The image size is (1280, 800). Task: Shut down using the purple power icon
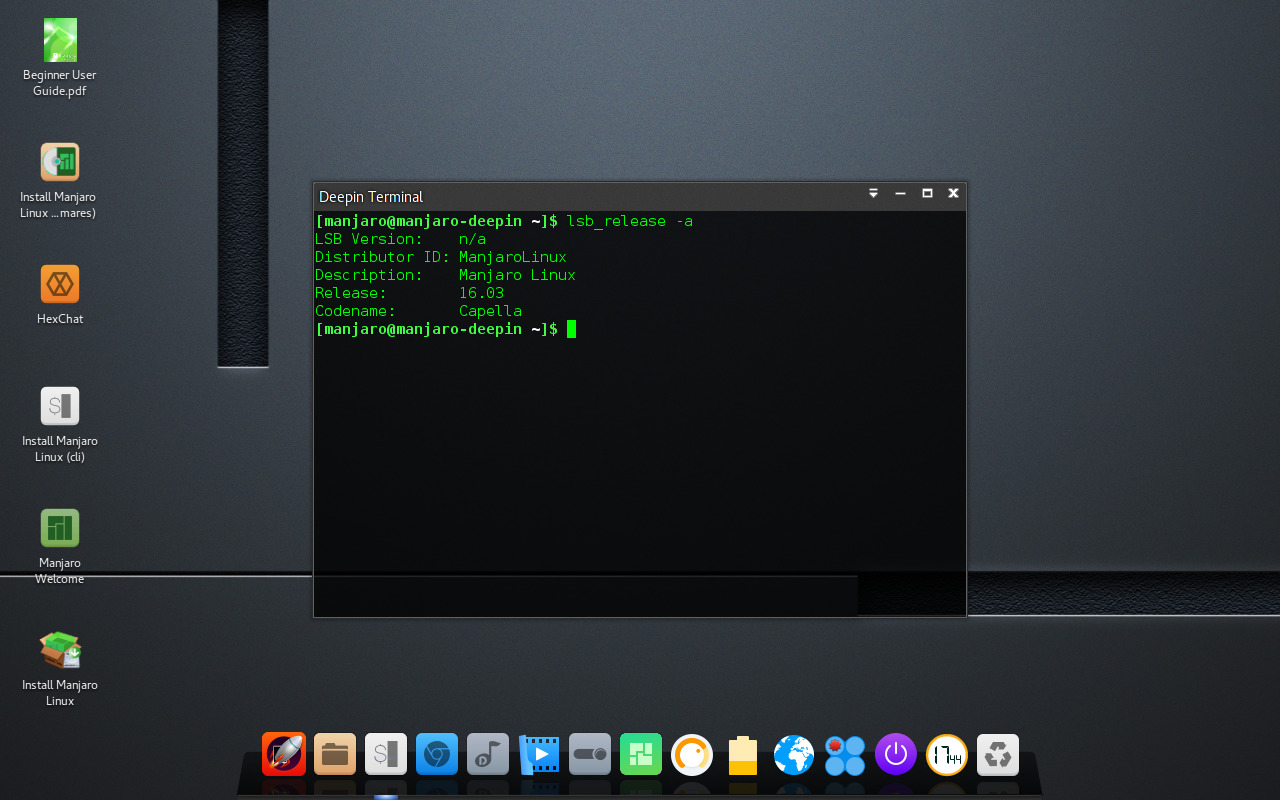point(895,754)
